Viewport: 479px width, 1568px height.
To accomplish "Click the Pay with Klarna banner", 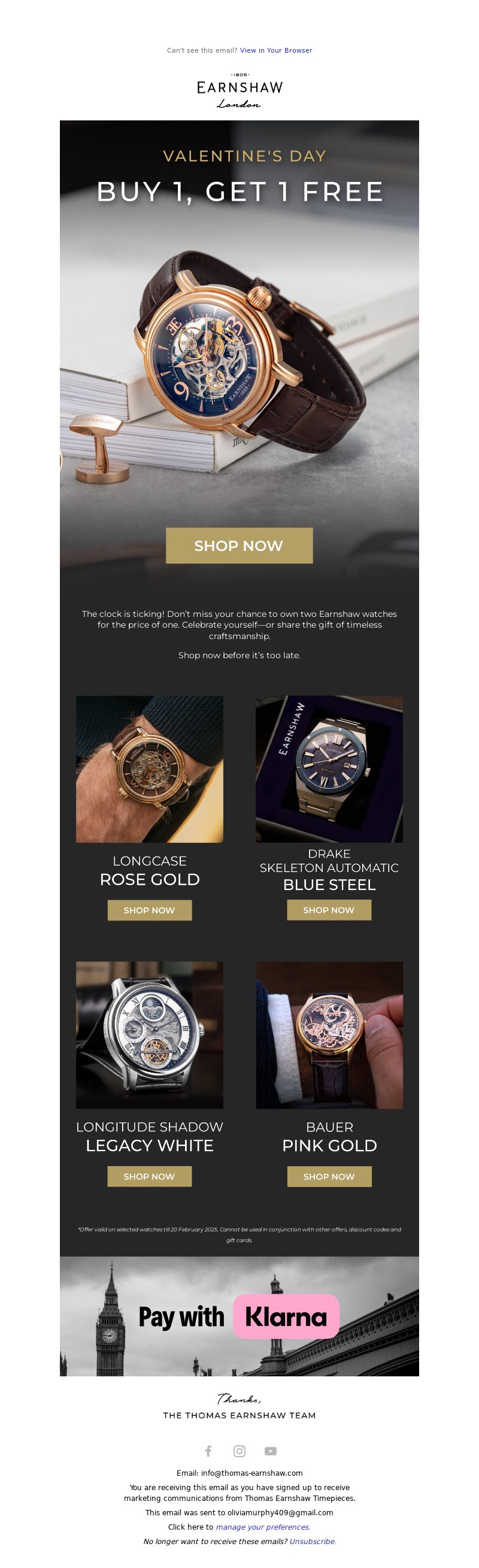I will (239, 1316).
